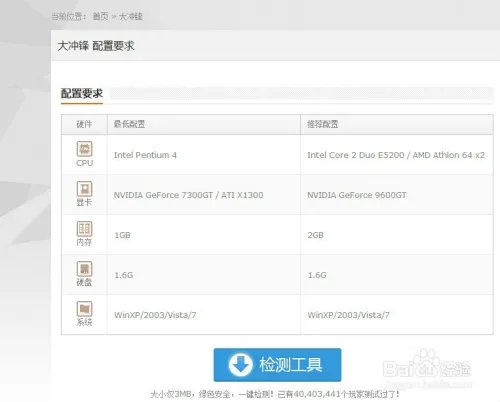Click the 硬件 column header
Viewport: 500px width, 402px height.
[x=84, y=124]
